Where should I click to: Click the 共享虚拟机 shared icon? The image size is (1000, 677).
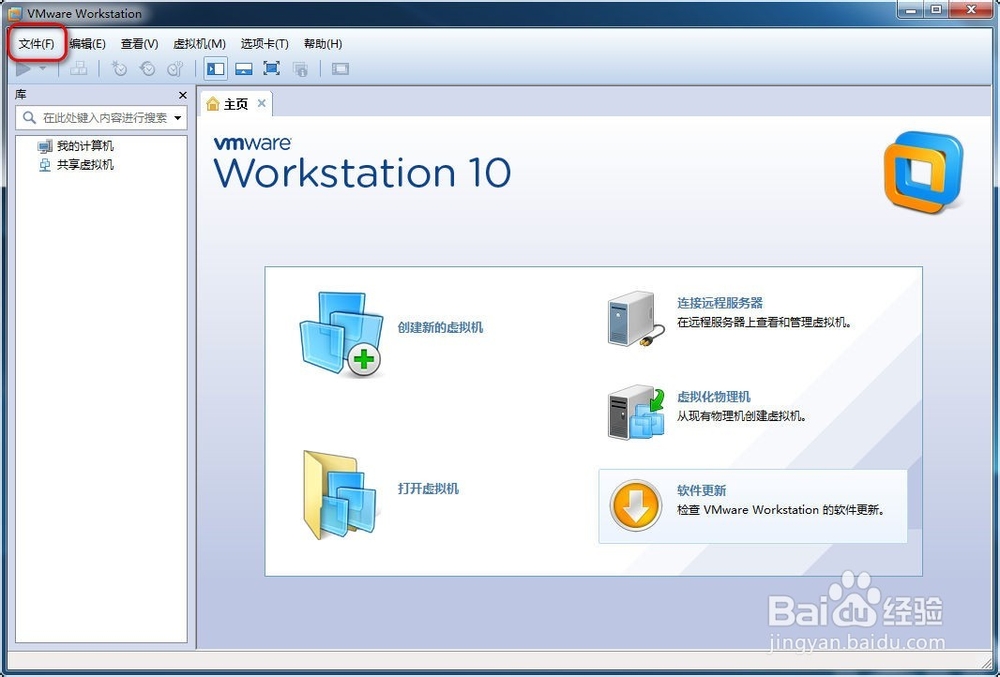tap(45, 165)
